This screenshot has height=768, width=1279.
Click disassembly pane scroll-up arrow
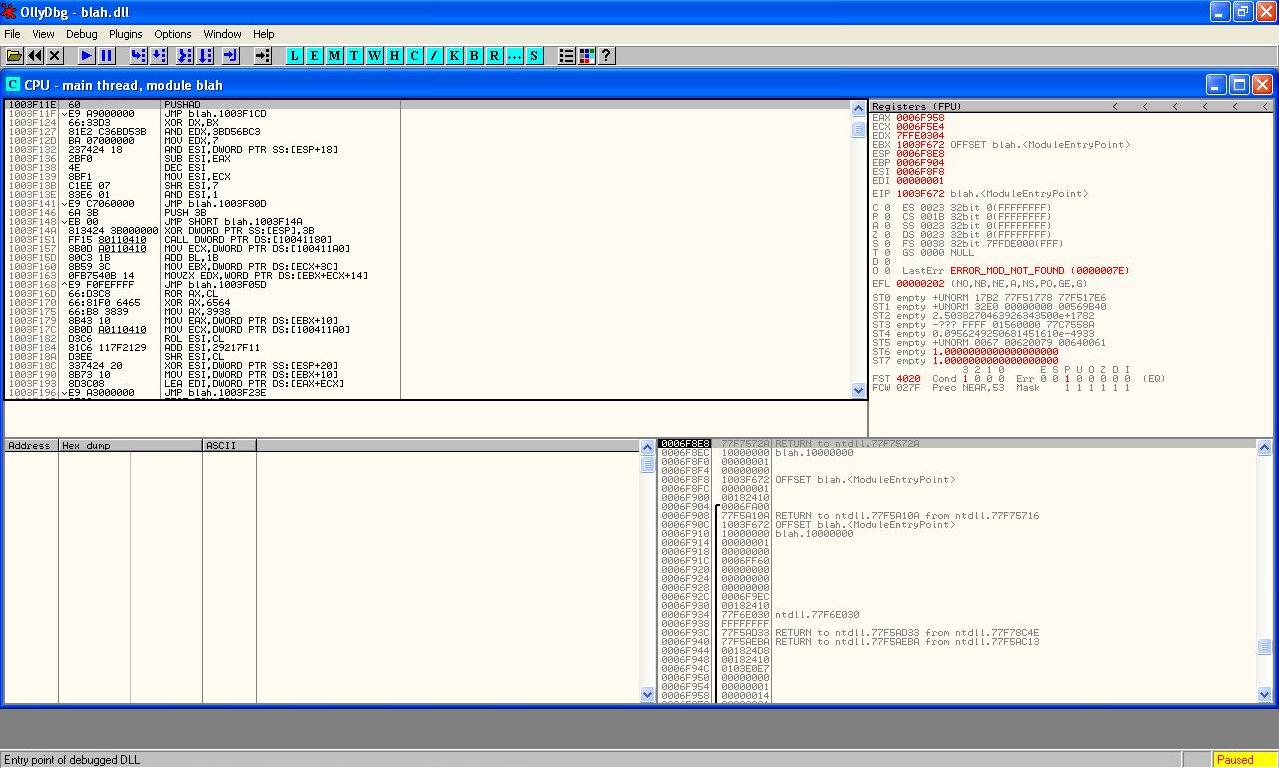click(859, 109)
